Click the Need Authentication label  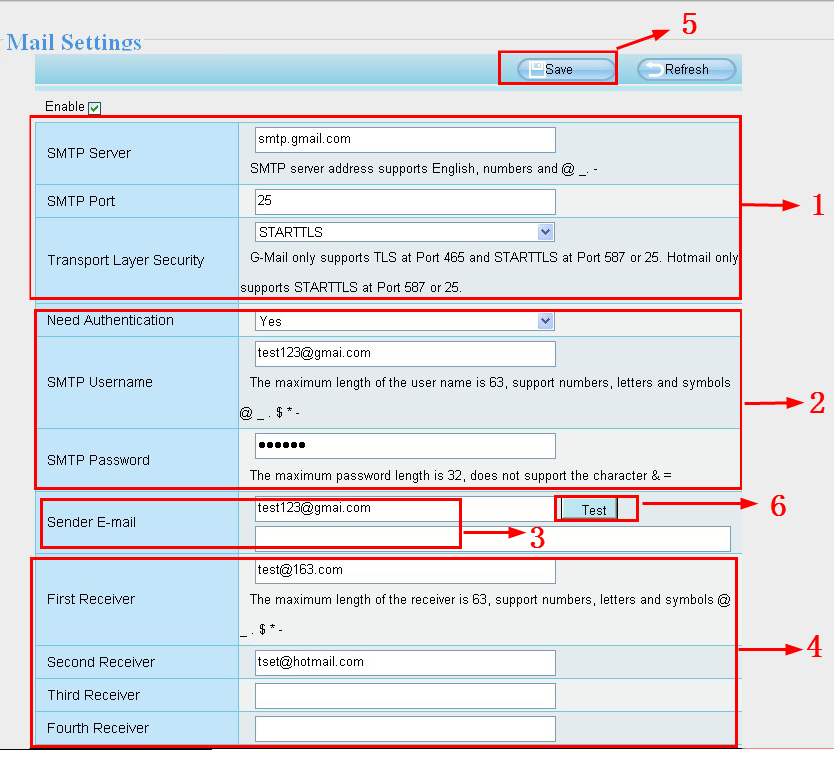click(x=110, y=320)
